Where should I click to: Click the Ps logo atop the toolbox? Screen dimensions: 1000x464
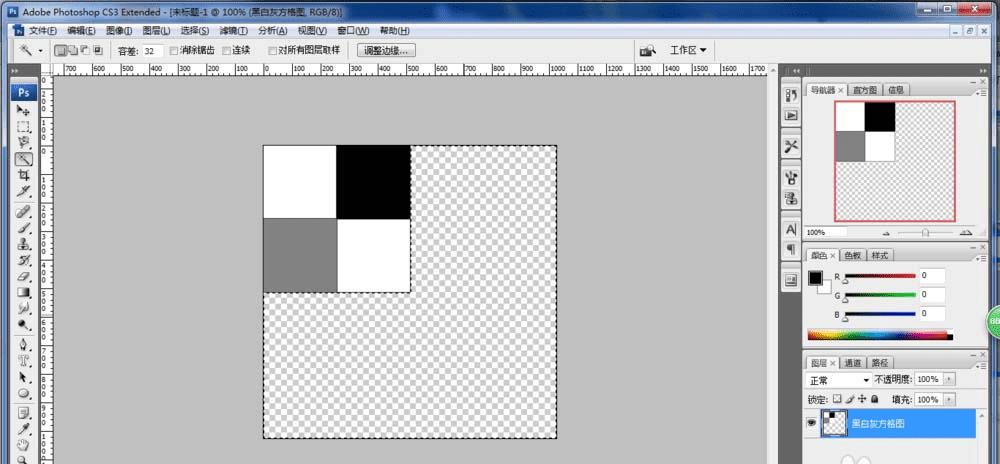24,92
